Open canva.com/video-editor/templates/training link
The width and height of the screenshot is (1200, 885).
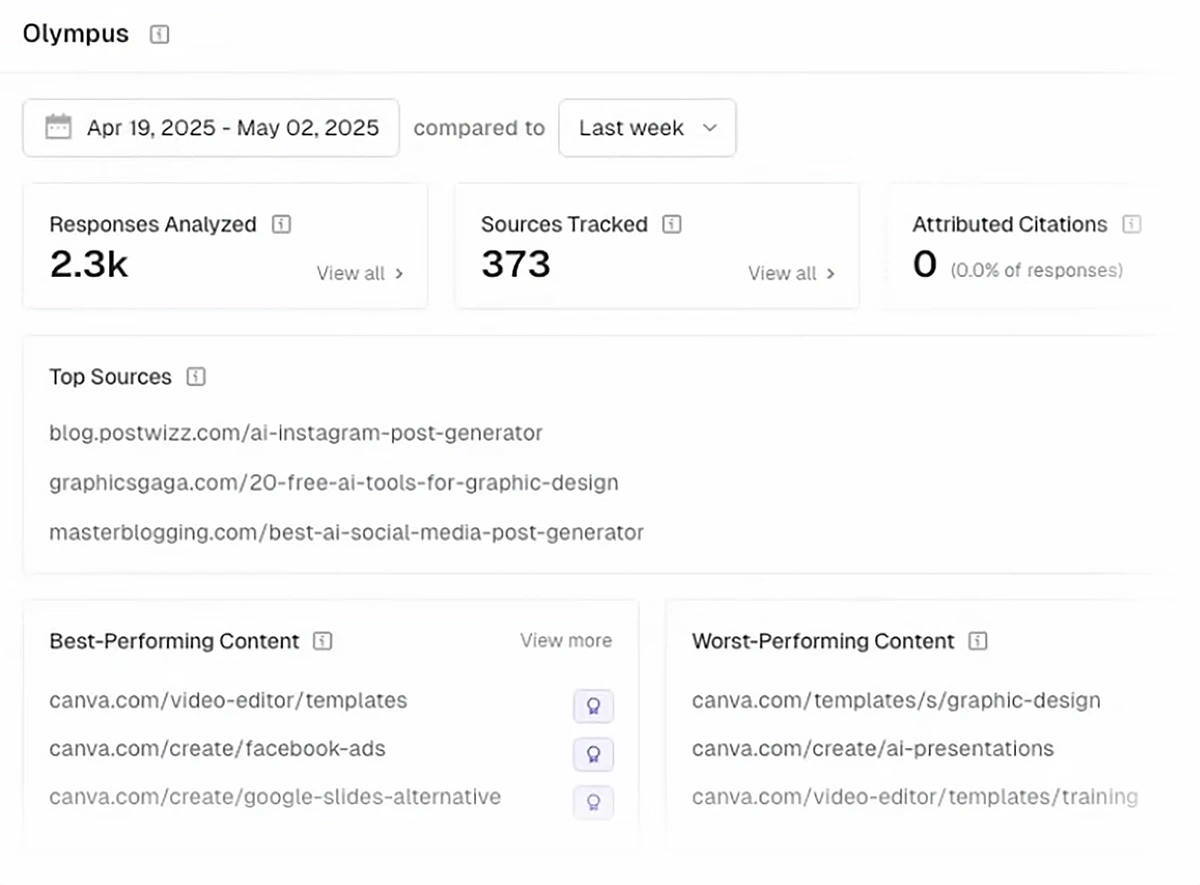pyautogui.click(x=915, y=797)
